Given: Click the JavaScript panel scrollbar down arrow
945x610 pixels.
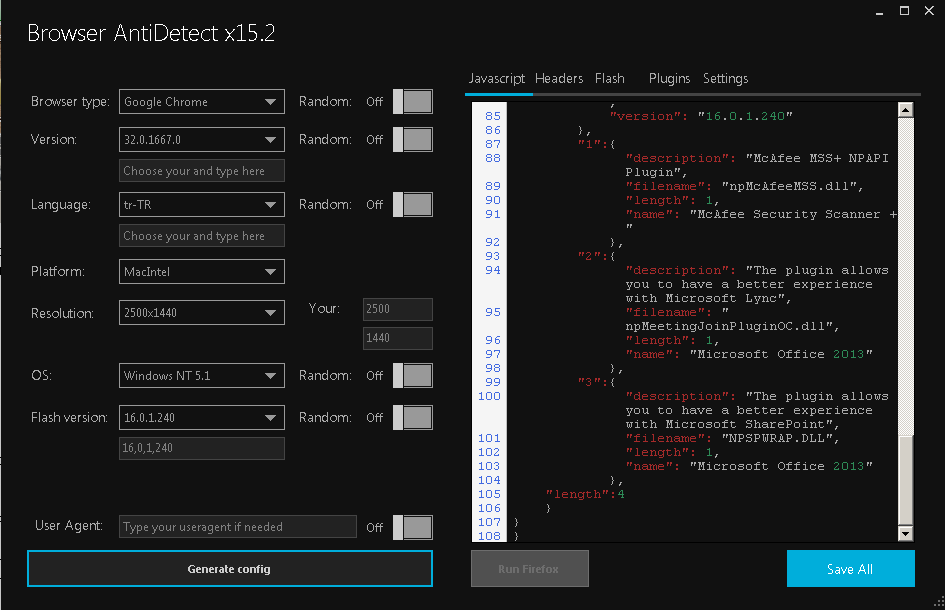Looking at the screenshot, I should point(905,533).
